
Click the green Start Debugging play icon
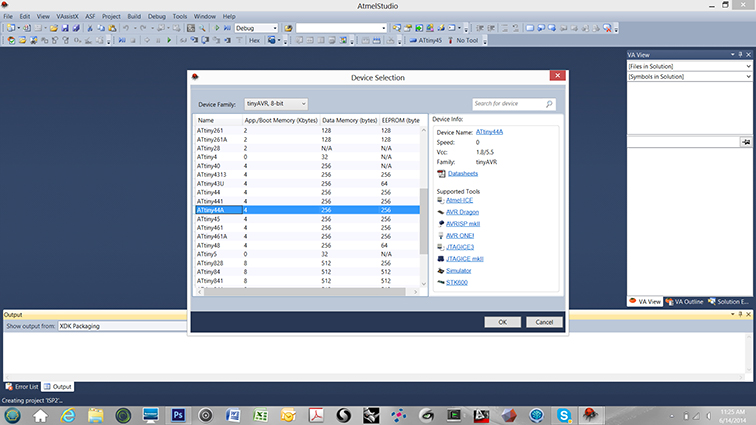coord(169,41)
